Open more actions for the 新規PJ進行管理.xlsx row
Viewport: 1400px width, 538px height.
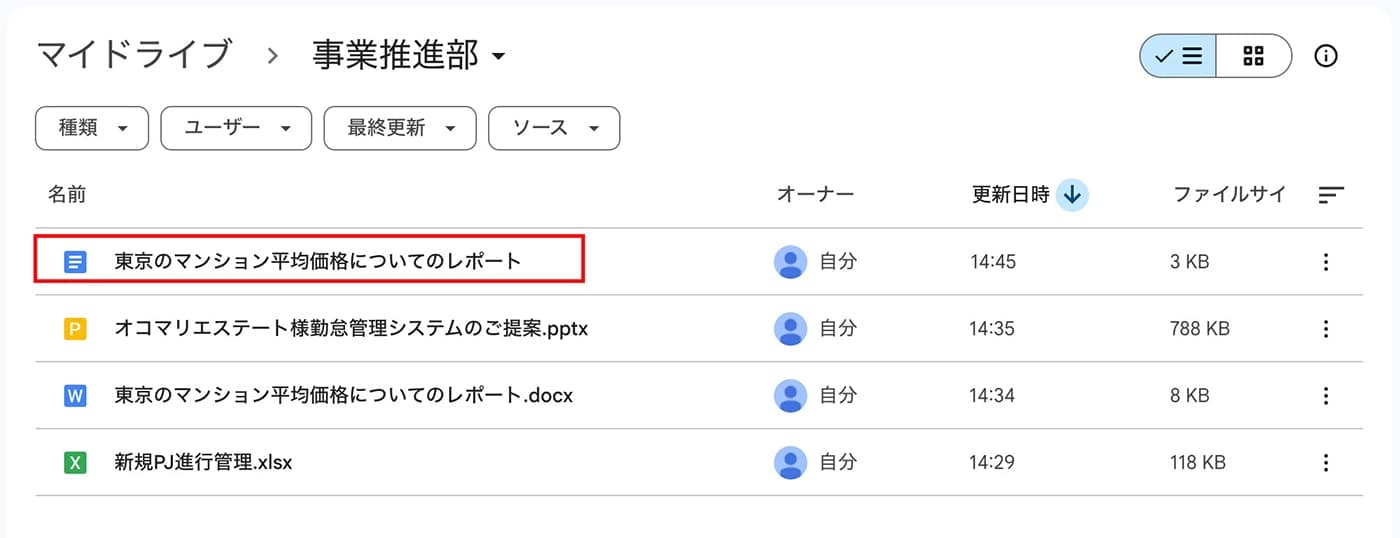[1326, 462]
